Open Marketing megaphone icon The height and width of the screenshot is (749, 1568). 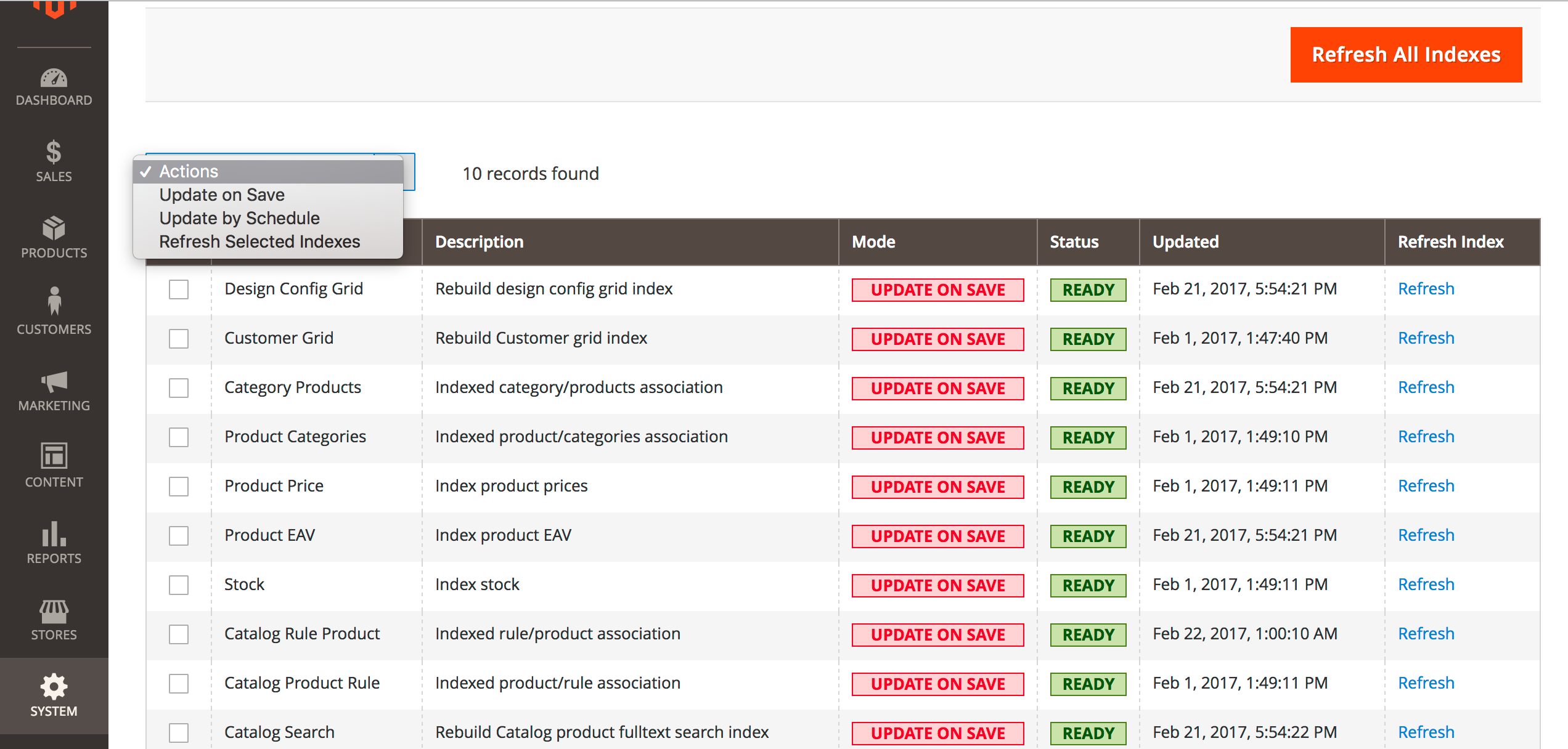(54, 381)
